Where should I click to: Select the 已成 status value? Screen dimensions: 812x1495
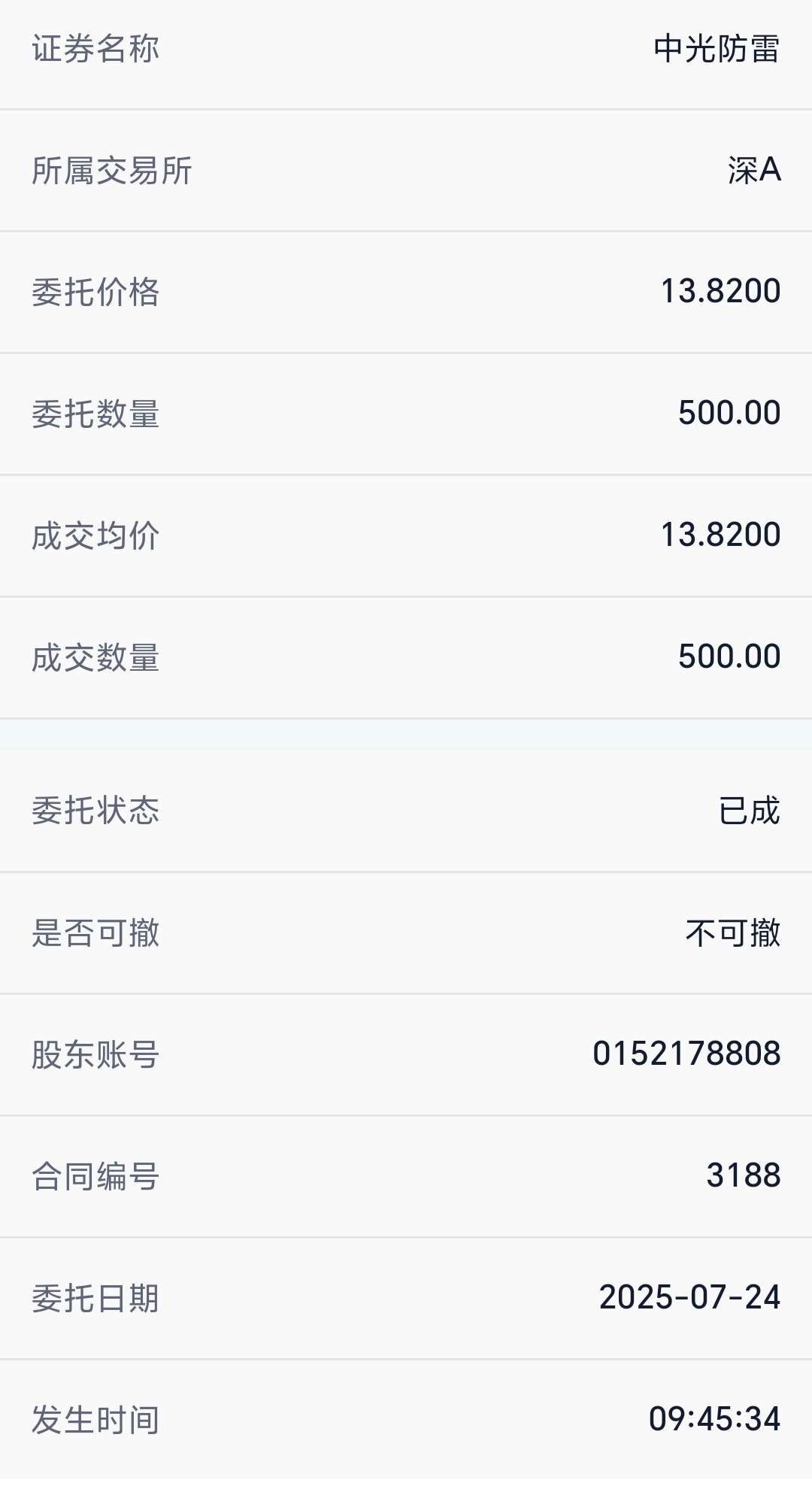[x=749, y=811]
